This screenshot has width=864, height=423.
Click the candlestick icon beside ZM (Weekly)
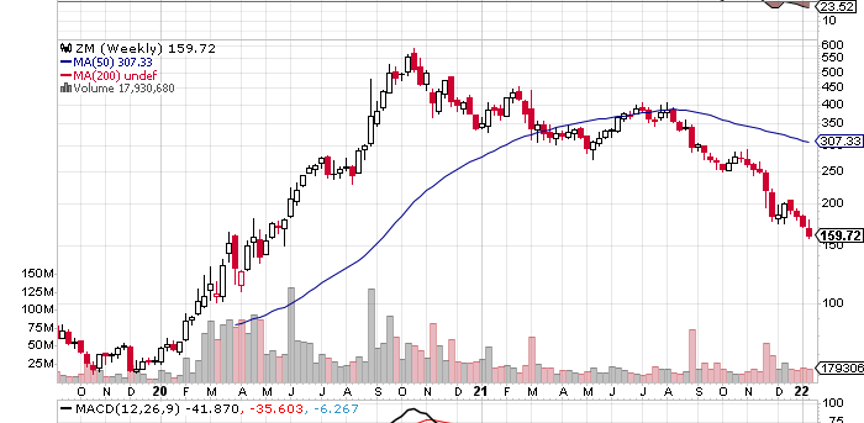(65, 48)
